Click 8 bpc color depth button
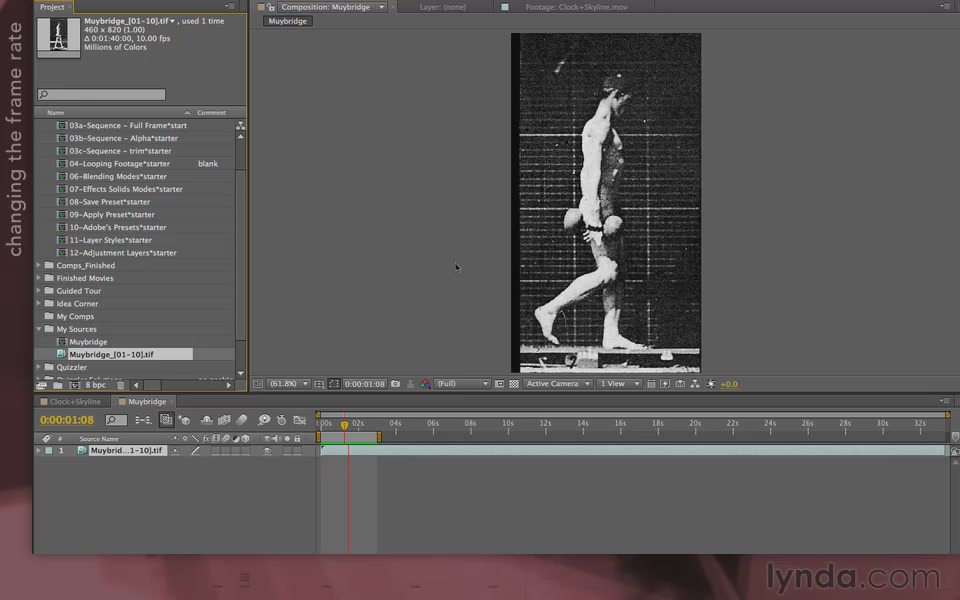The width and height of the screenshot is (960, 600). (96, 385)
